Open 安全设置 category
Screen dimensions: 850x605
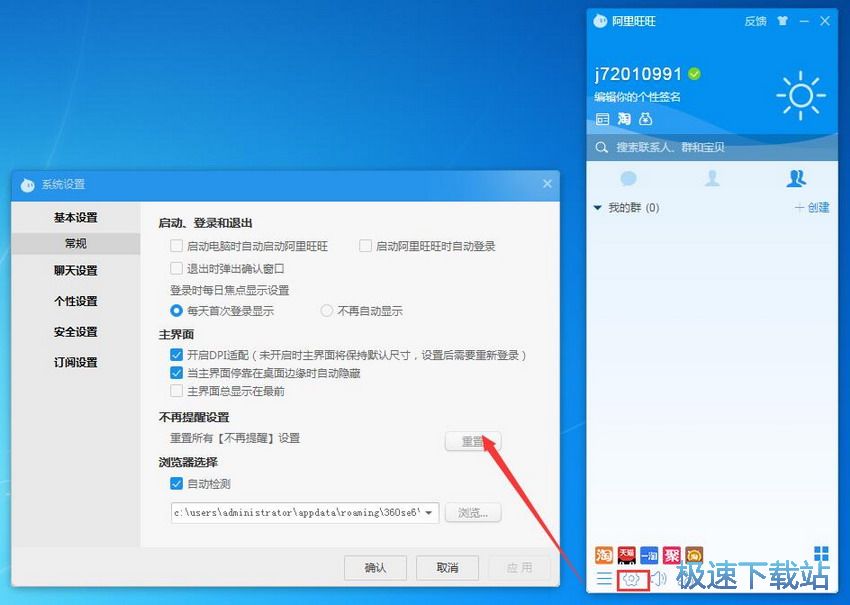pyautogui.click(x=75, y=331)
